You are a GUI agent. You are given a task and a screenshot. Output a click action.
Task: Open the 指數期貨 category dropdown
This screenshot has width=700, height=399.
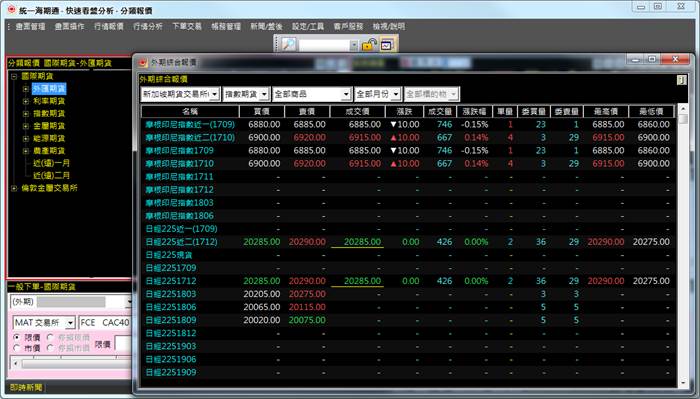click(264, 94)
